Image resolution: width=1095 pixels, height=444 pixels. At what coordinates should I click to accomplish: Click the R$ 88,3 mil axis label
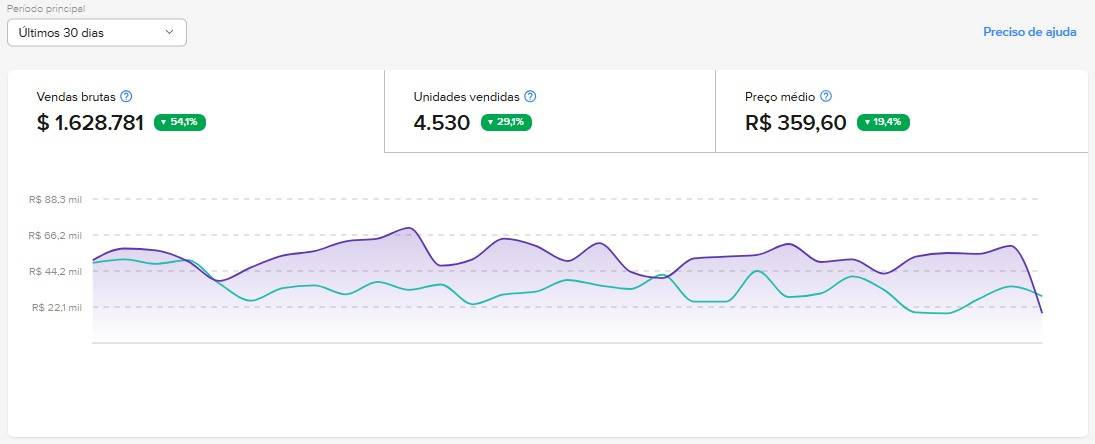click(55, 199)
